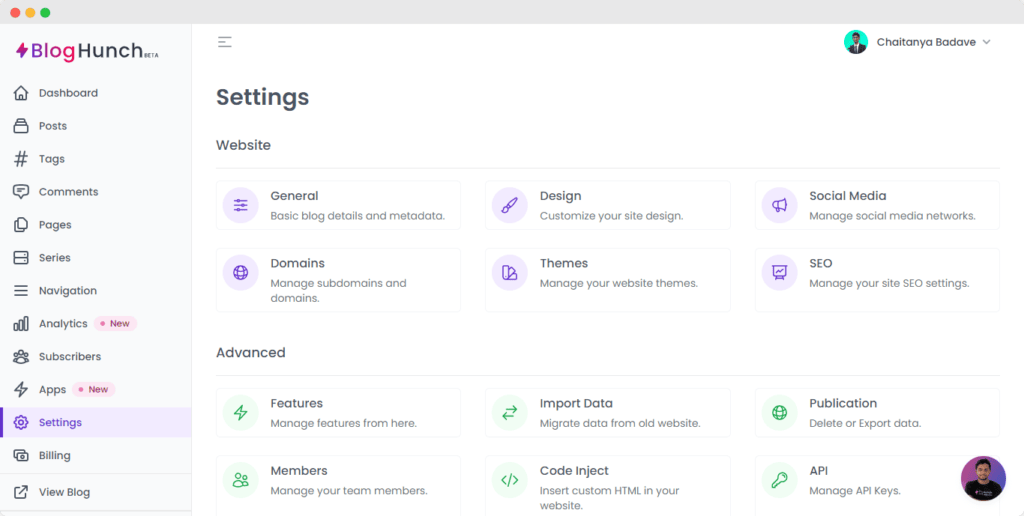The image size is (1024, 516).
Task: Open Analytics in the sidebar
Action: [x=63, y=324]
